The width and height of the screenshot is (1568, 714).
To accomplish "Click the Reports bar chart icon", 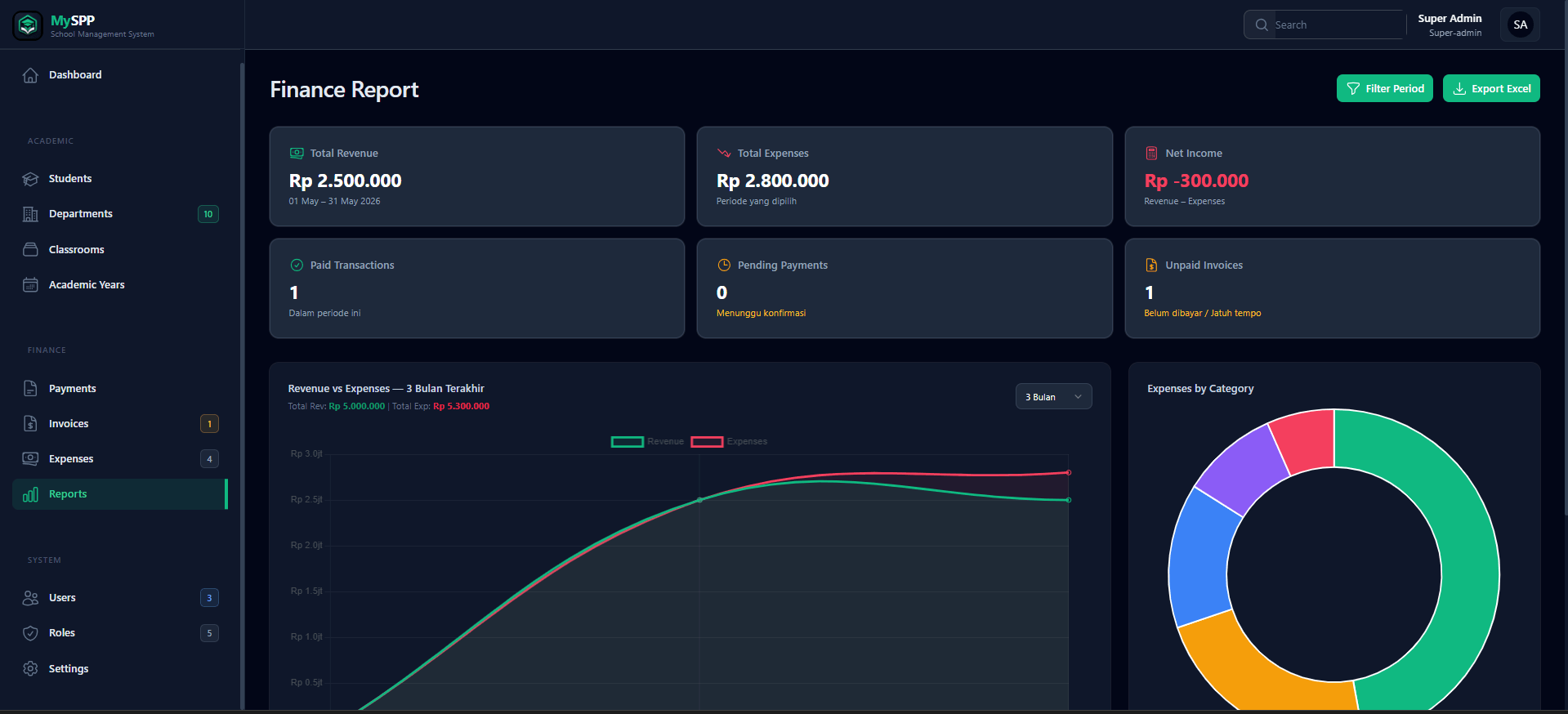I will (x=30, y=494).
